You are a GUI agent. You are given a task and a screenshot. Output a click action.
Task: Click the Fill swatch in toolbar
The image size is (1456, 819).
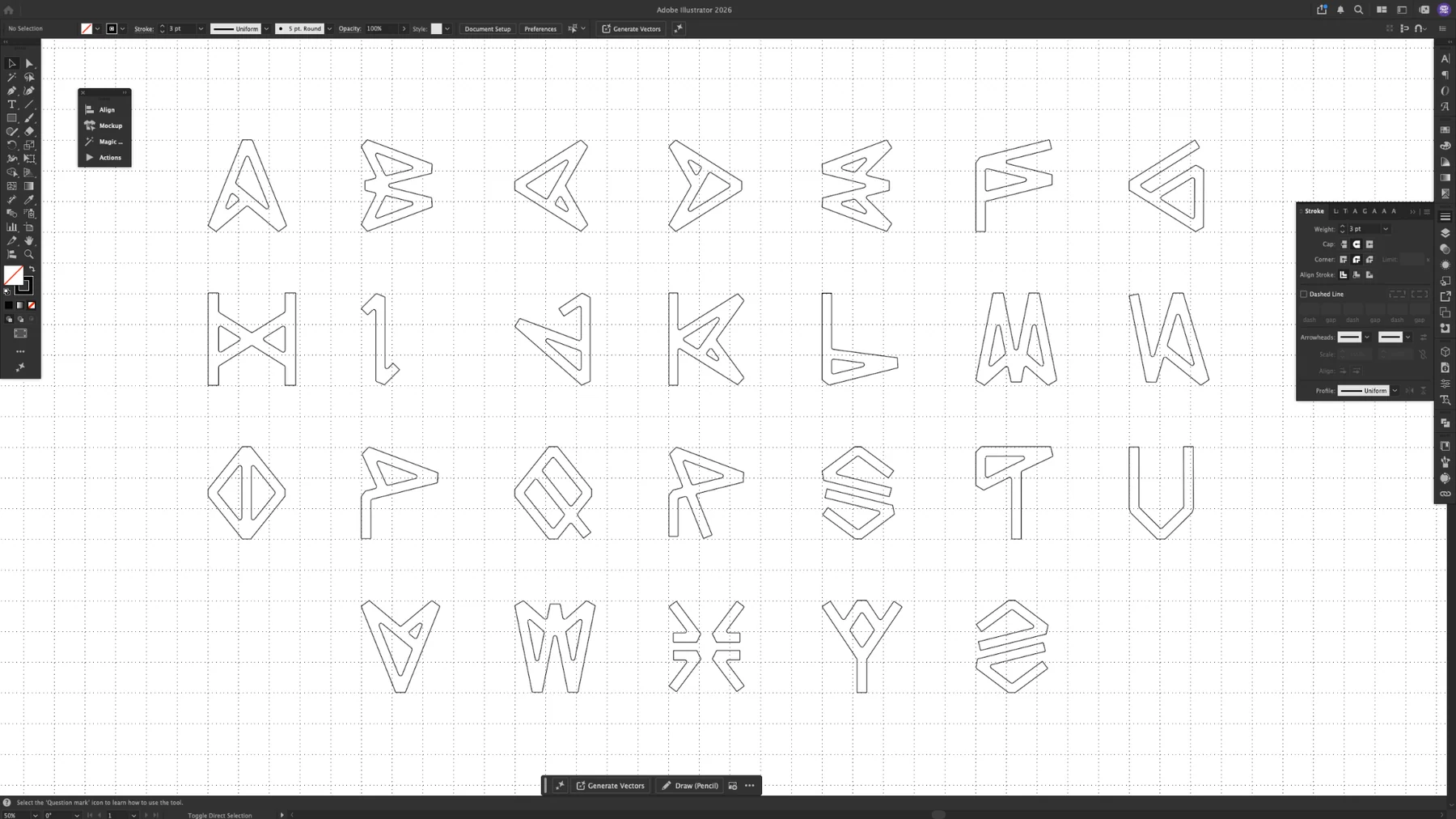14,275
